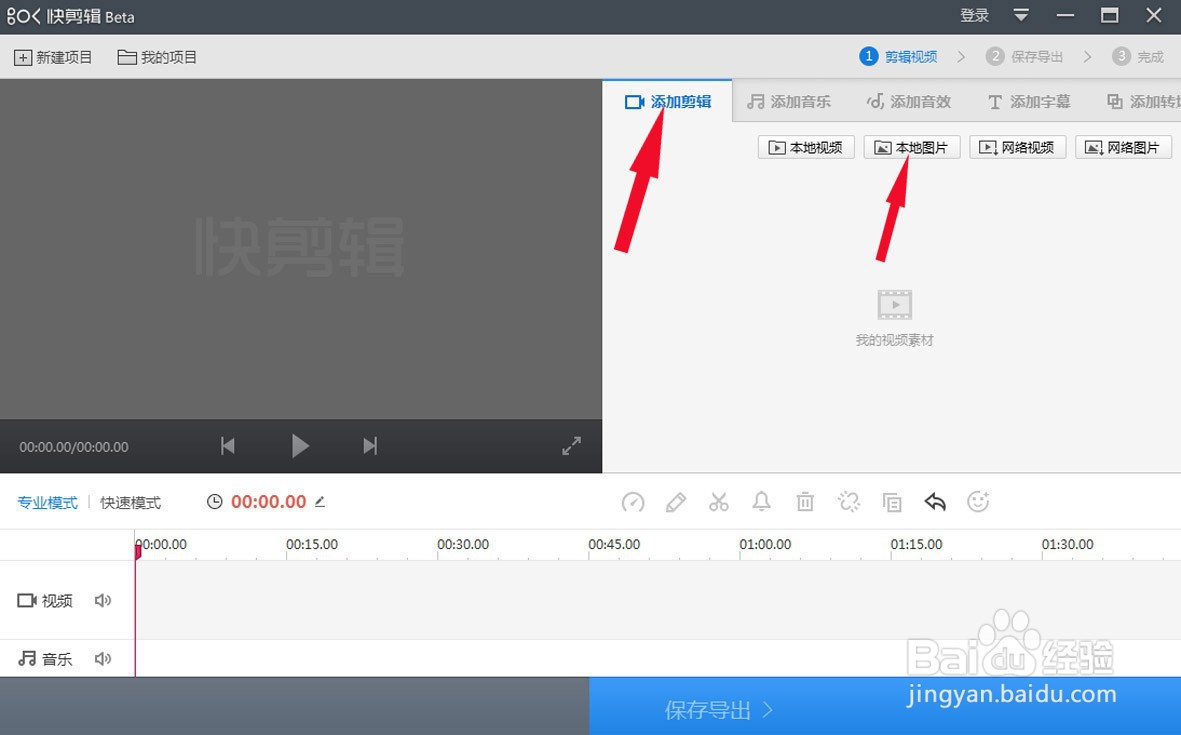The width and height of the screenshot is (1181, 735).
Task: Select the pencil edit tool
Action: pyautogui.click(x=676, y=502)
